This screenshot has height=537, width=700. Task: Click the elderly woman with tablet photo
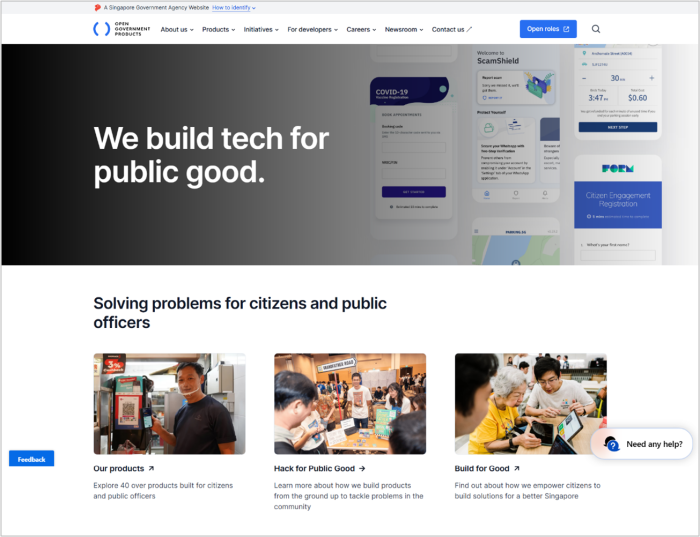[x=530, y=404]
